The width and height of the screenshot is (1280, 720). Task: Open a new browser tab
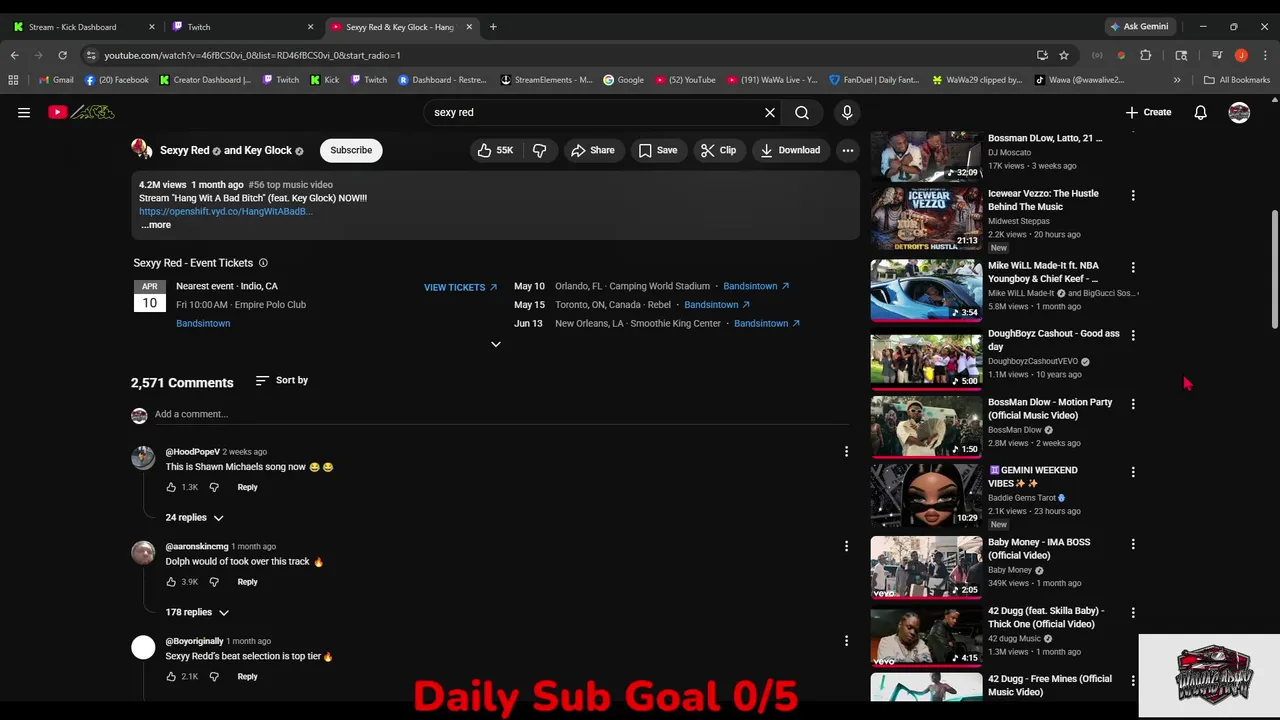[x=493, y=27]
